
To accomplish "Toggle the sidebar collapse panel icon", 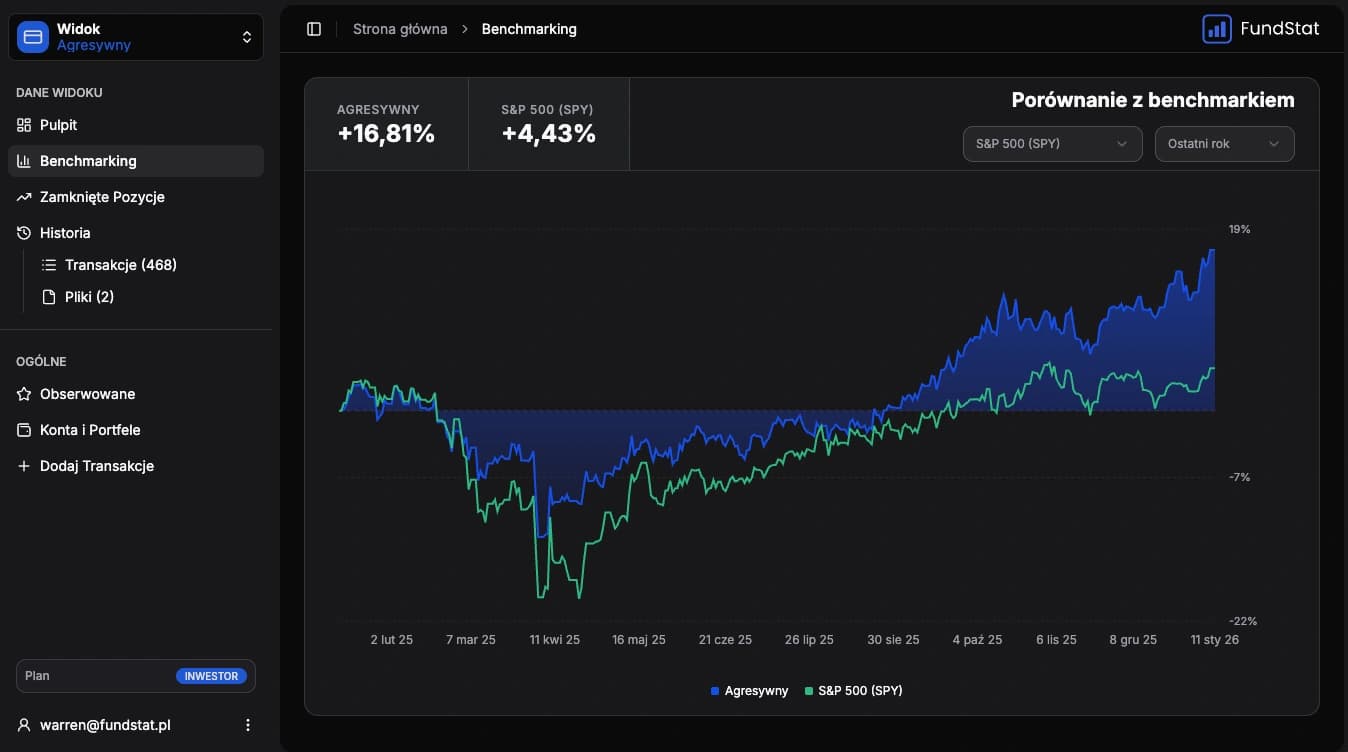I will tap(313, 28).
